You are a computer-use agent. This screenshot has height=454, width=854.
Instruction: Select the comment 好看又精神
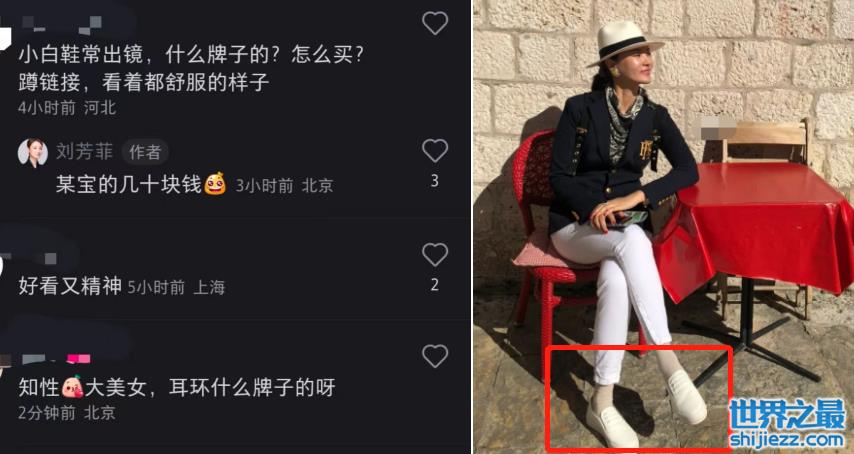[x=70, y=285]
